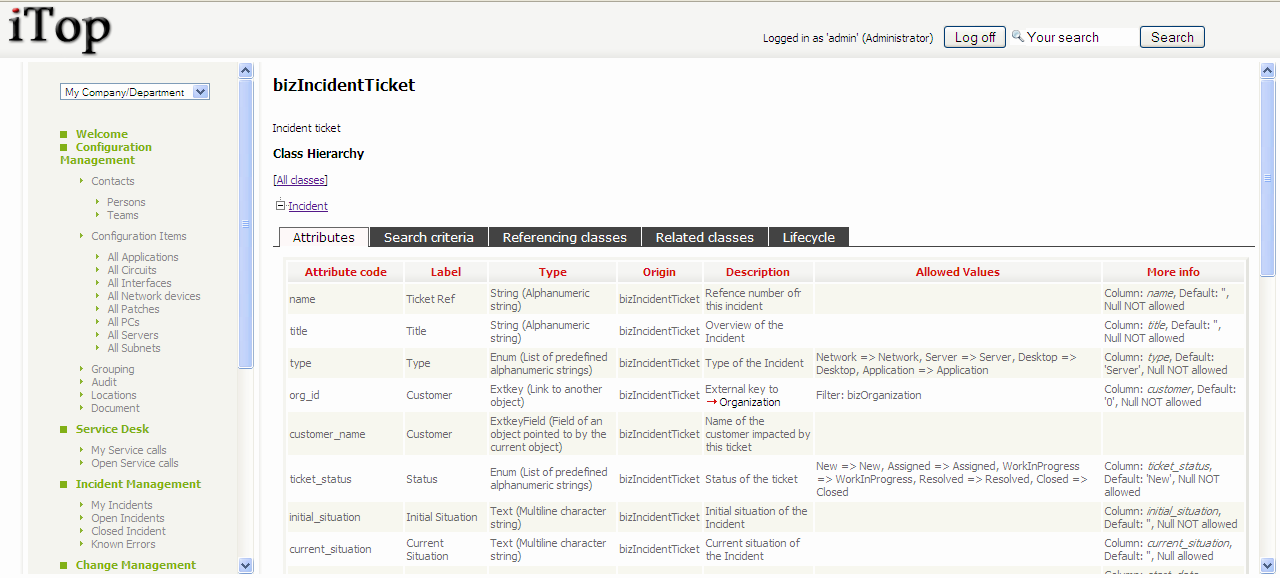Image resolution: width=1280 pixels, height=578 pixels.
Task: Open the My Company/Department dropdown
Action: tap(135, 92)
